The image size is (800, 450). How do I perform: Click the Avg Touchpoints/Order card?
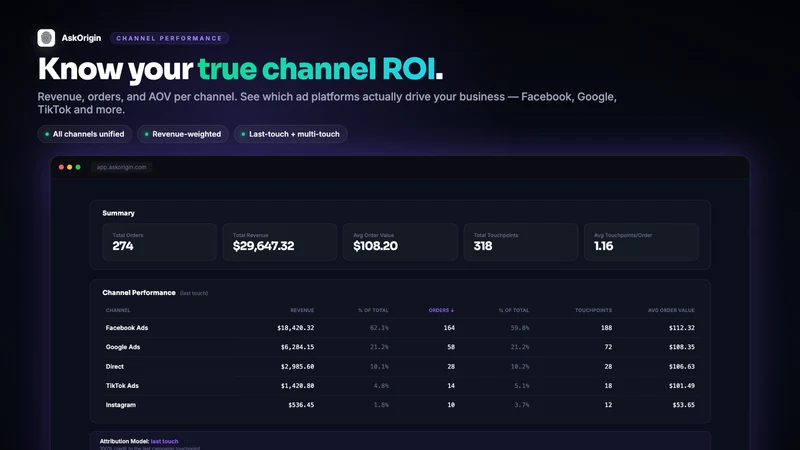[641, 242]
